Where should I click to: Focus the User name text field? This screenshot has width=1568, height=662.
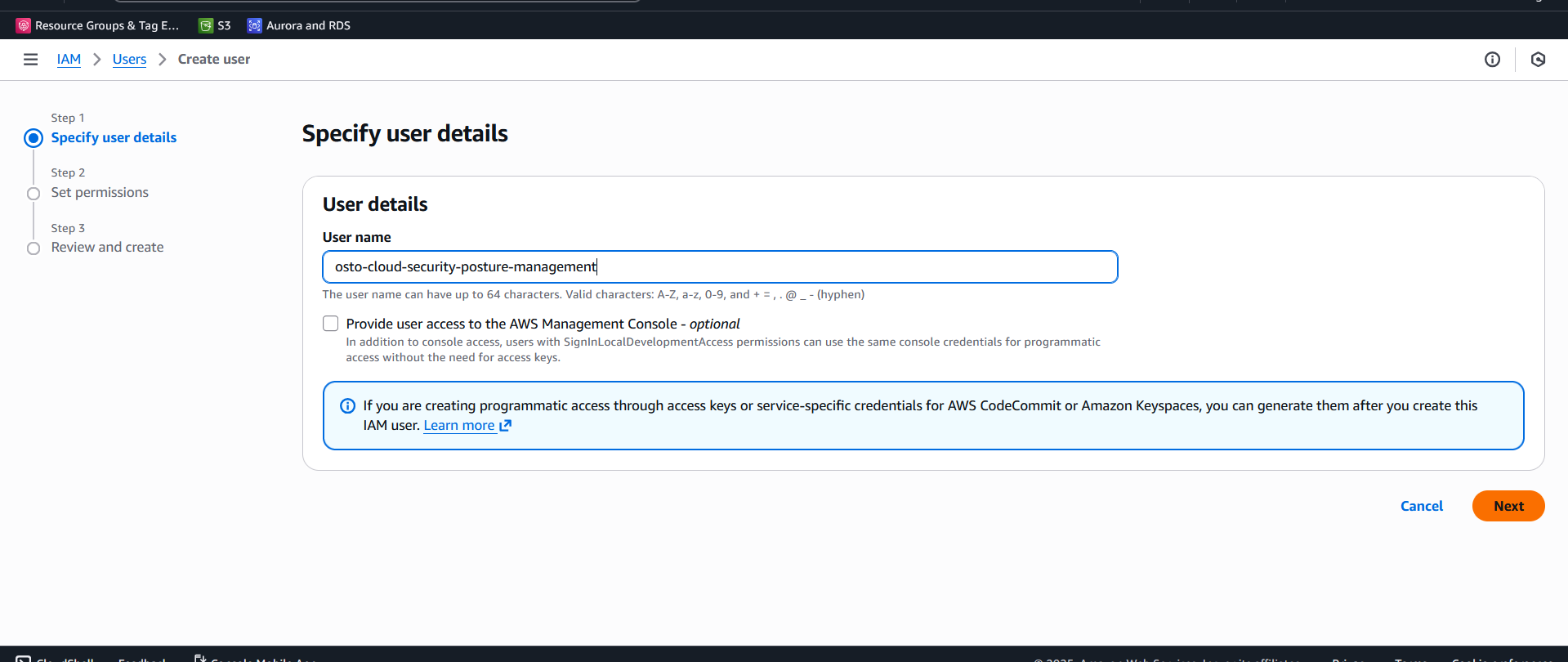pos(719,267)
